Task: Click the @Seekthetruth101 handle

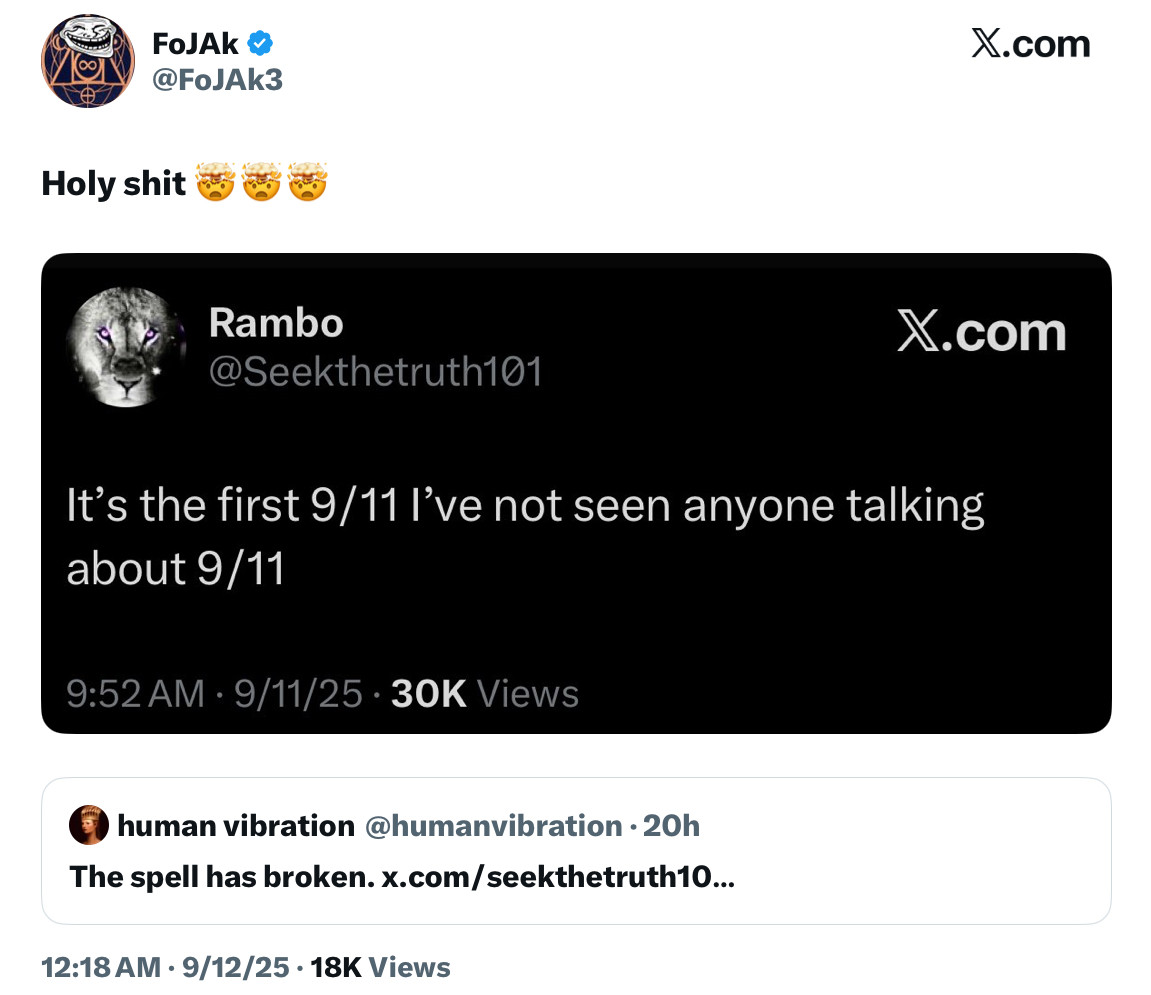Action: (375, 372)
